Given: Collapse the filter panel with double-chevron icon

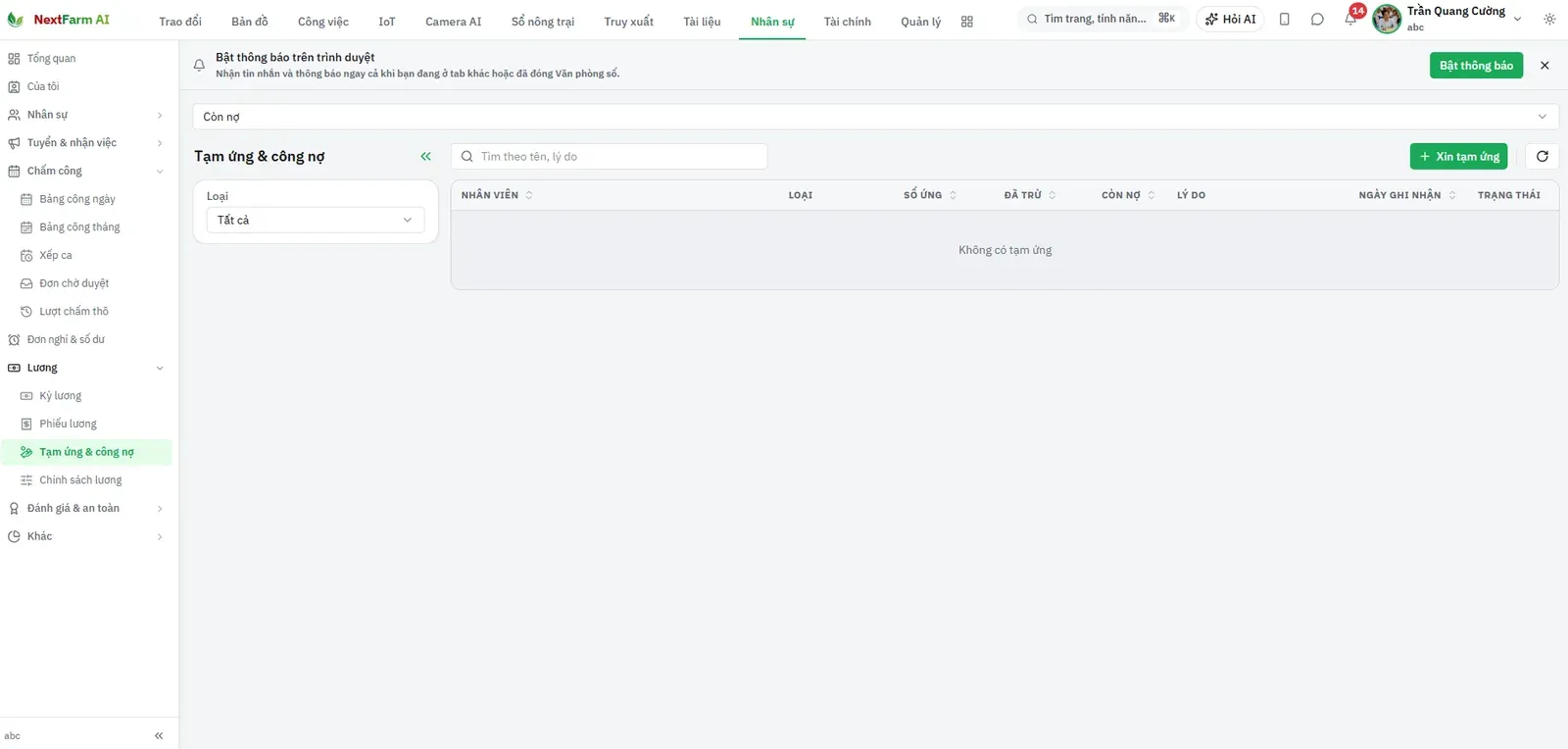Looking at the screenshot, I should pyautogui.click(x=425, y=157).
